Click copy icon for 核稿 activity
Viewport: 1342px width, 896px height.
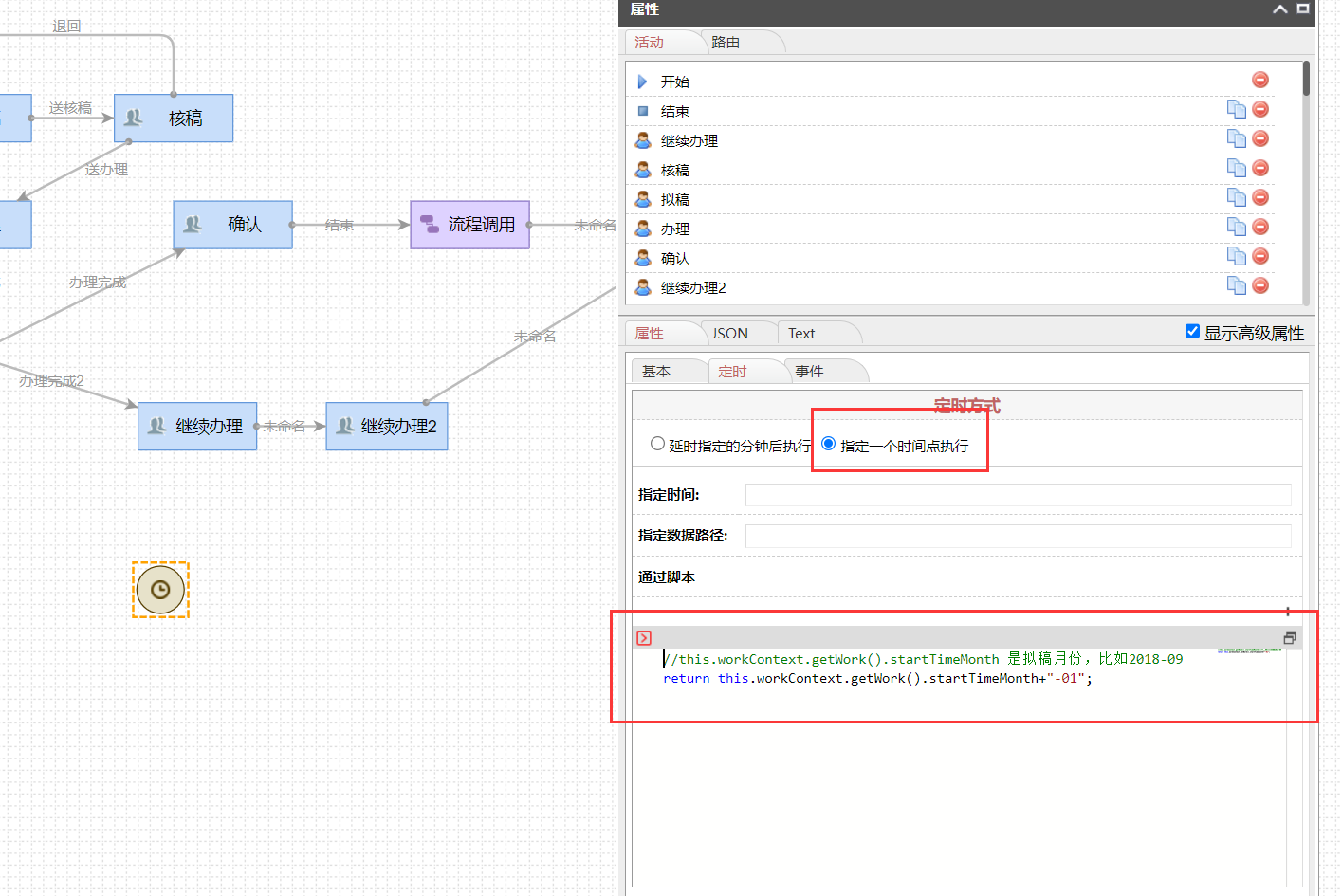coord(1236,169)
